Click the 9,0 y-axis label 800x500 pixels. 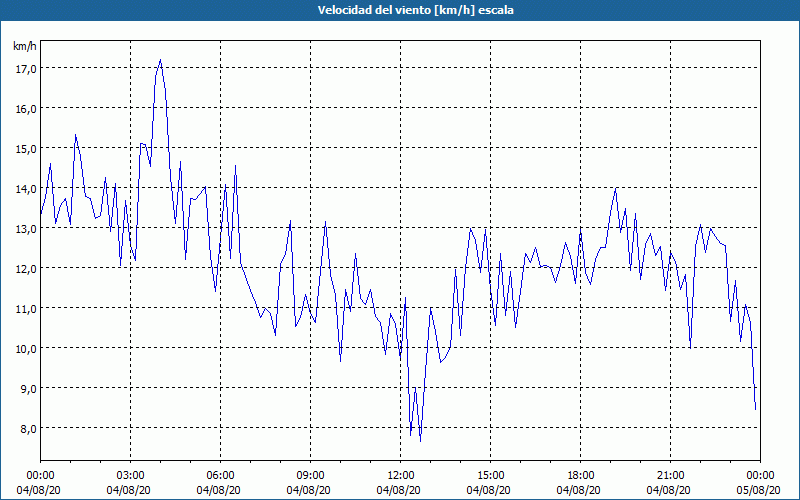click(x=28, y=388)
